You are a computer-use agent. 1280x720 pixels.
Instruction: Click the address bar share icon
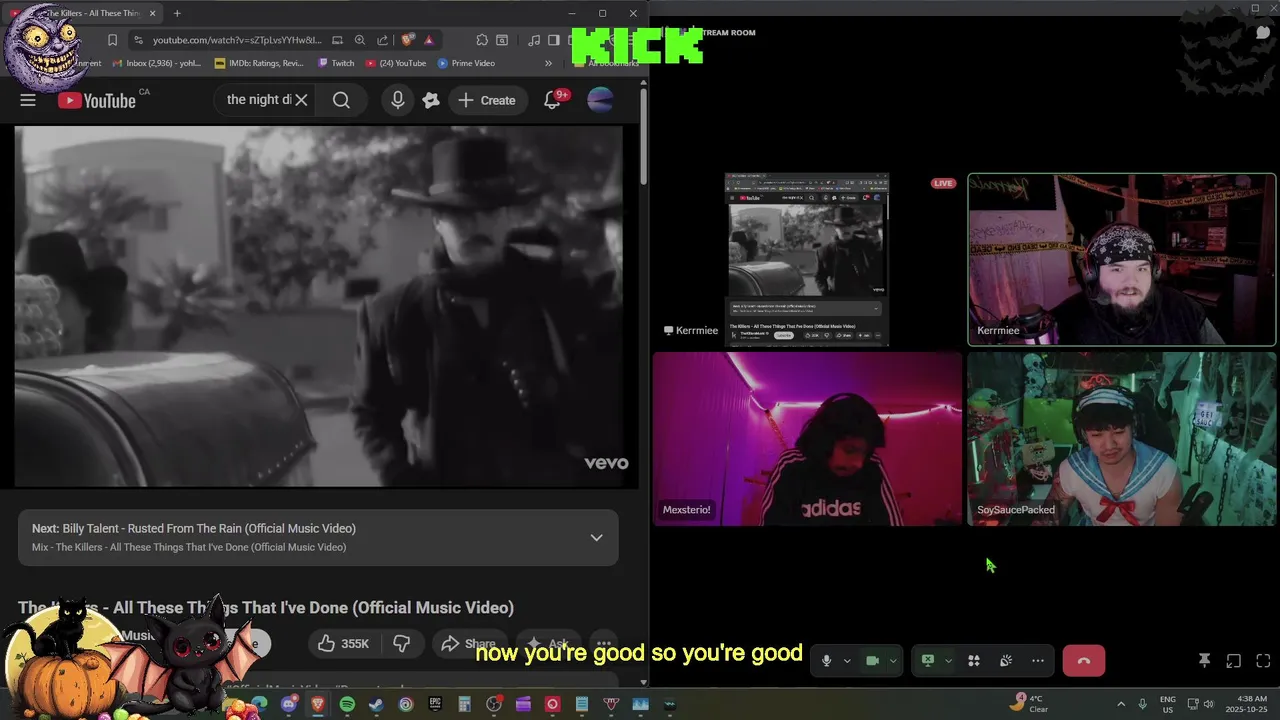click(x=382, y=40)
